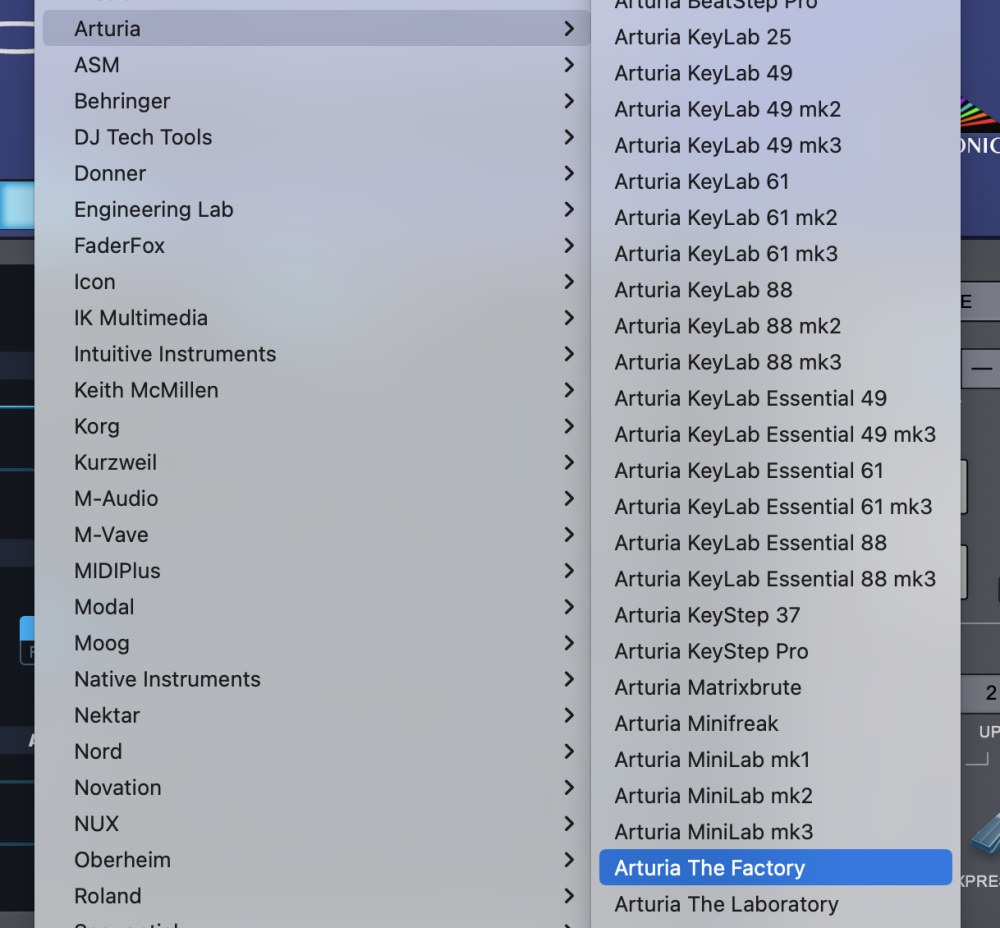Screen dimensions: 1000x928
Task: Expand the M-Audio submenu chevron
Action: [569, 499]
